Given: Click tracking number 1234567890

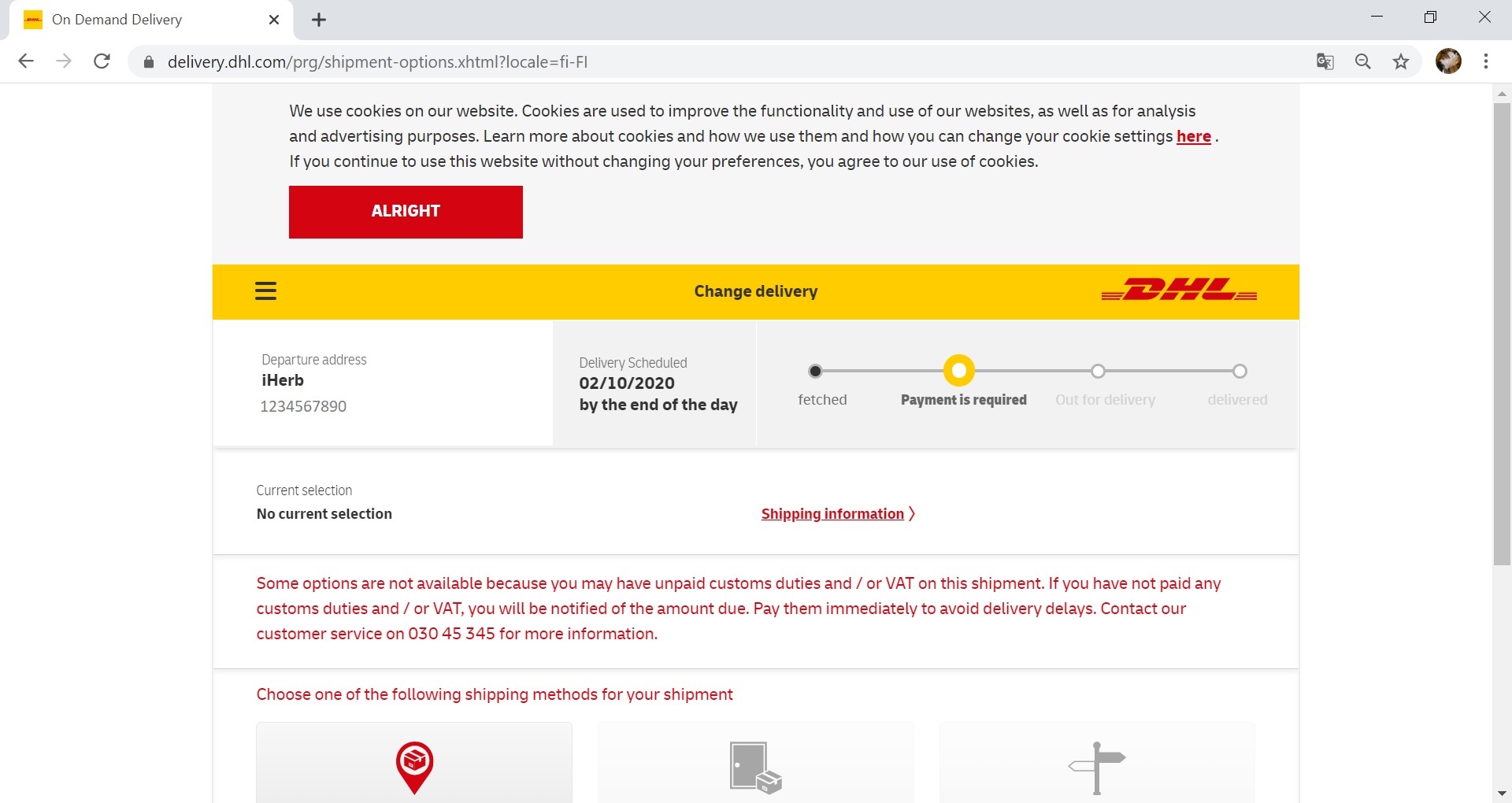Looking at the screenshot, I should coord(303,406).
